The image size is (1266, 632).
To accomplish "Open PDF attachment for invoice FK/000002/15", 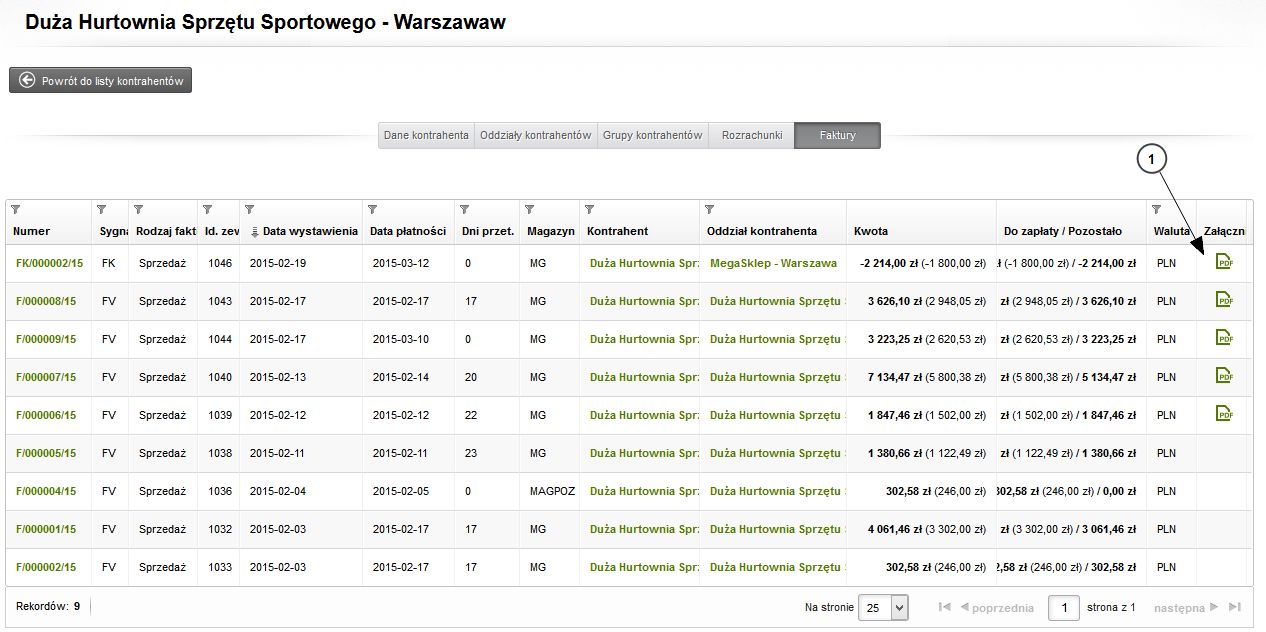I will tap(1224, 262).
